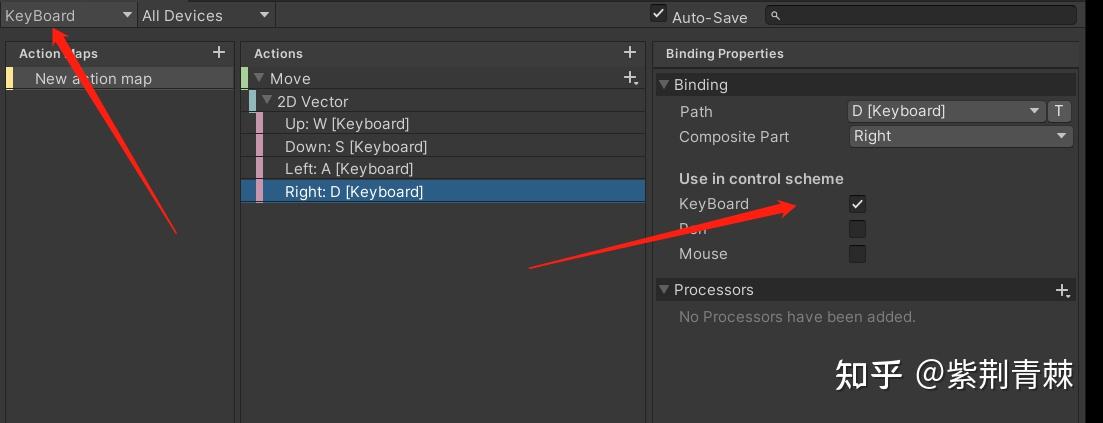Image resolution: width=1103 pixels, height=423 pixels.
Task: Open the All Devices dropdown
Action: 206,15
